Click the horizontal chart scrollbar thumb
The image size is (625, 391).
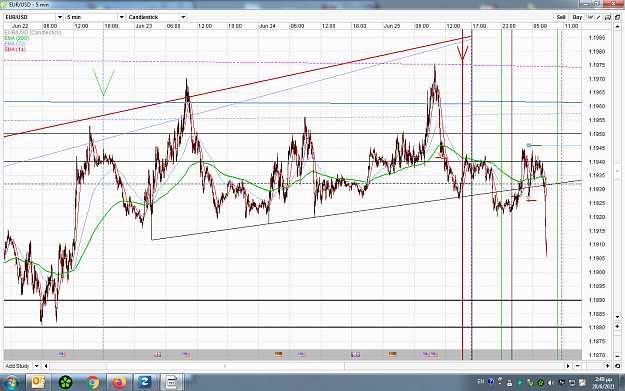pyautogui.click(x=225, y=366)
